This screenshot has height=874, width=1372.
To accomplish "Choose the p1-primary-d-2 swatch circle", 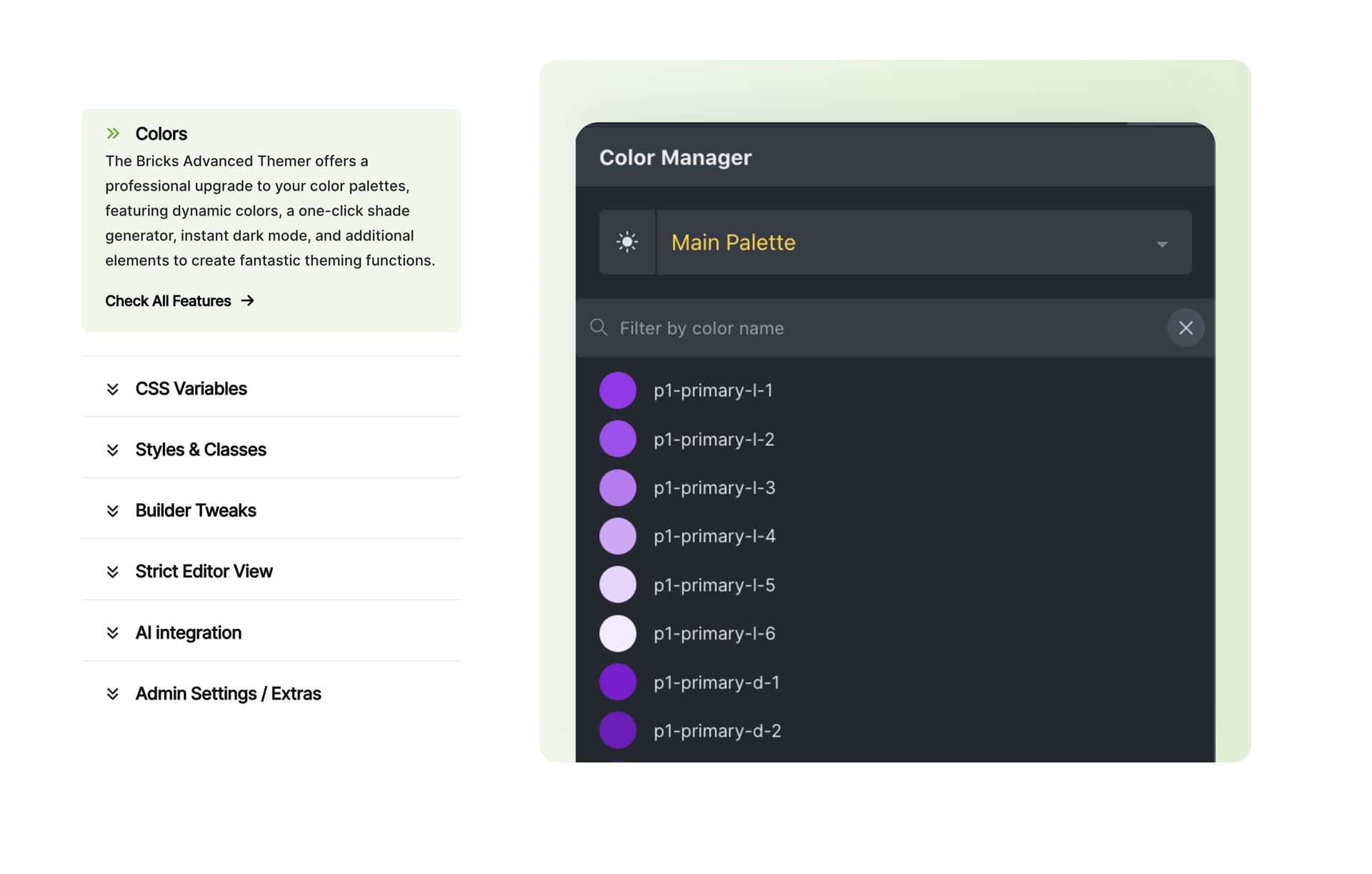I will click(617, 730).
